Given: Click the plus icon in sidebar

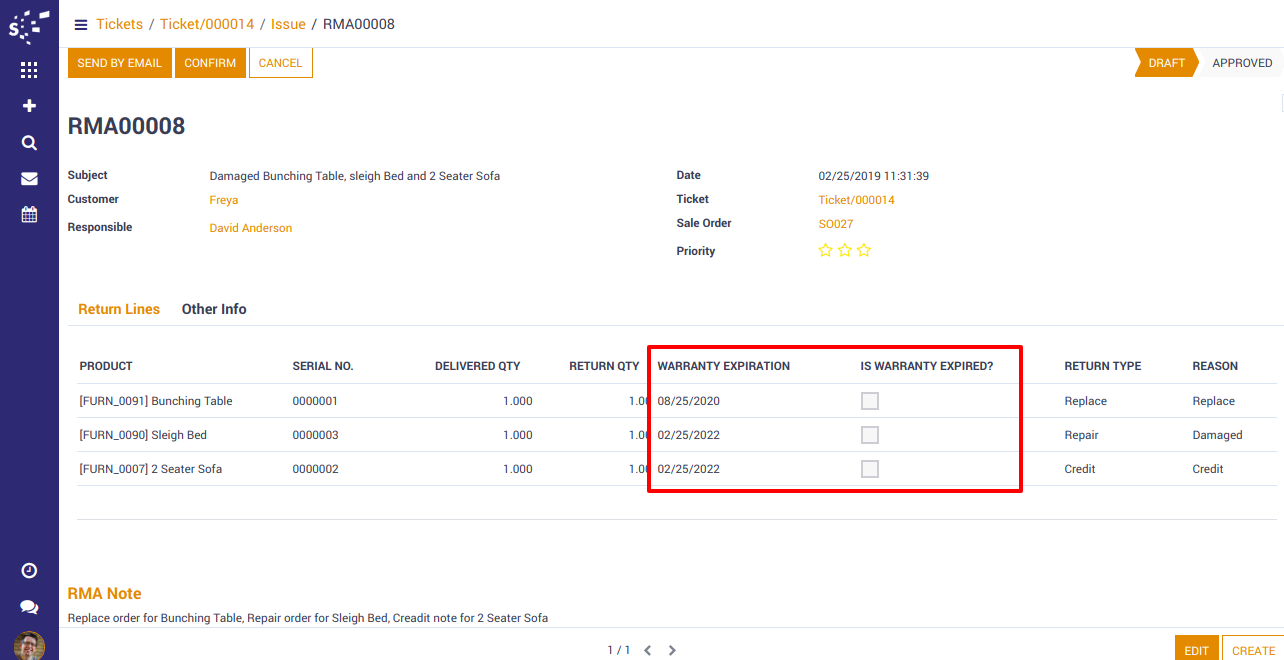Looking at the screenshot, I should pyautogui.click(x=29, y=106).
